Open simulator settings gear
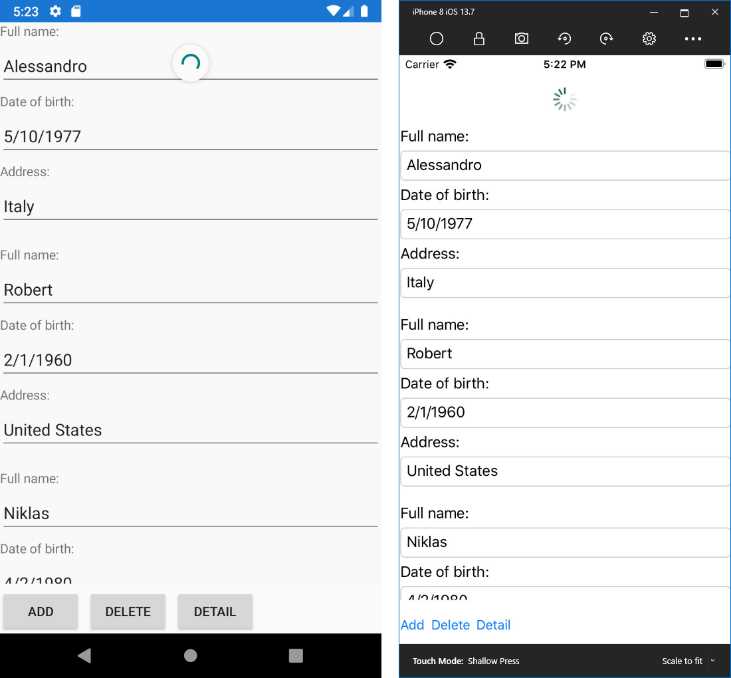The image size is (731, 678). tap(649, 39)
